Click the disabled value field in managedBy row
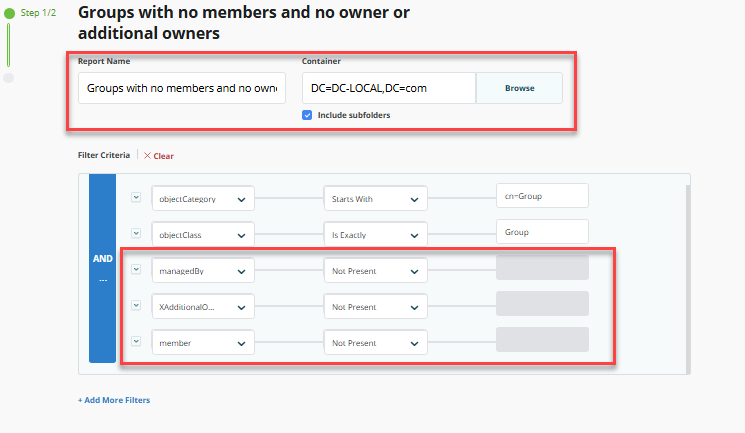The width and height of the screenshot is (745, 433). (542, 268)
